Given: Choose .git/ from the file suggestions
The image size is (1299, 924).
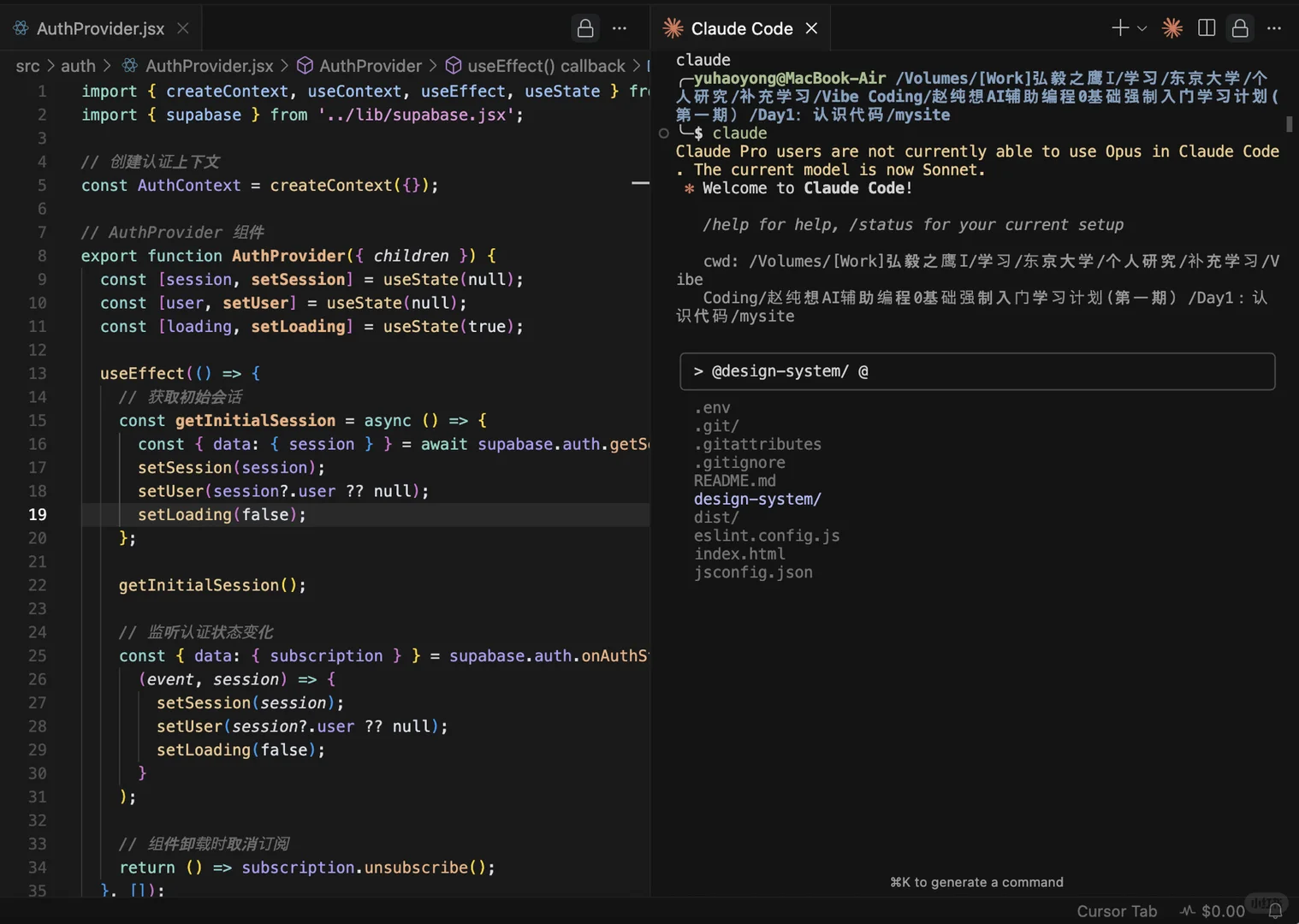Looking at the screenshot, I should point(716,426).
